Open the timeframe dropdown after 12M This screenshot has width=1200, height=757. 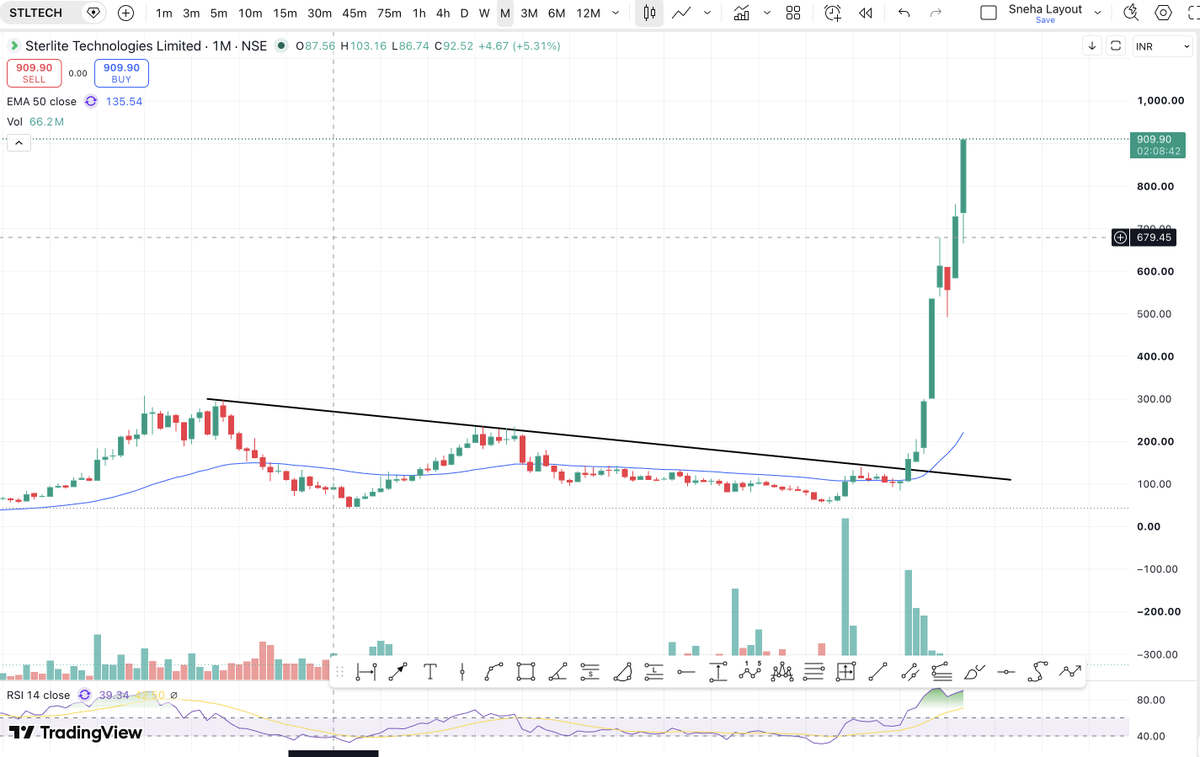point(615,13)
